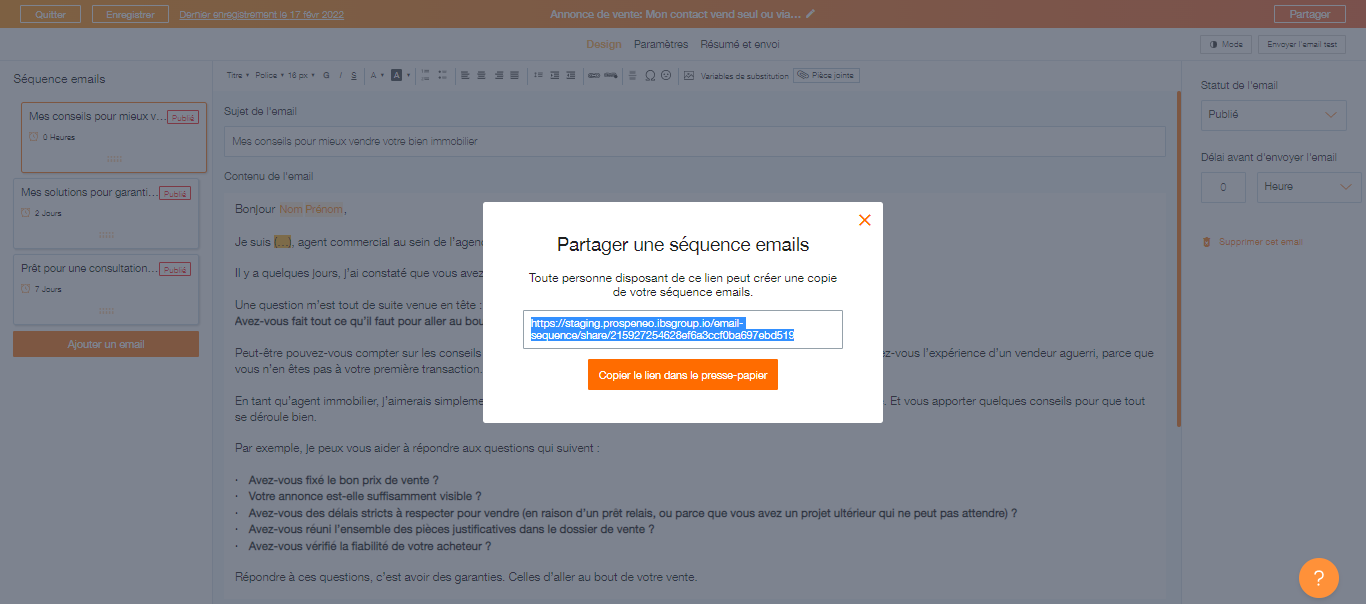
Task: Click the Supprimer cet email link
Action: 1260,242
